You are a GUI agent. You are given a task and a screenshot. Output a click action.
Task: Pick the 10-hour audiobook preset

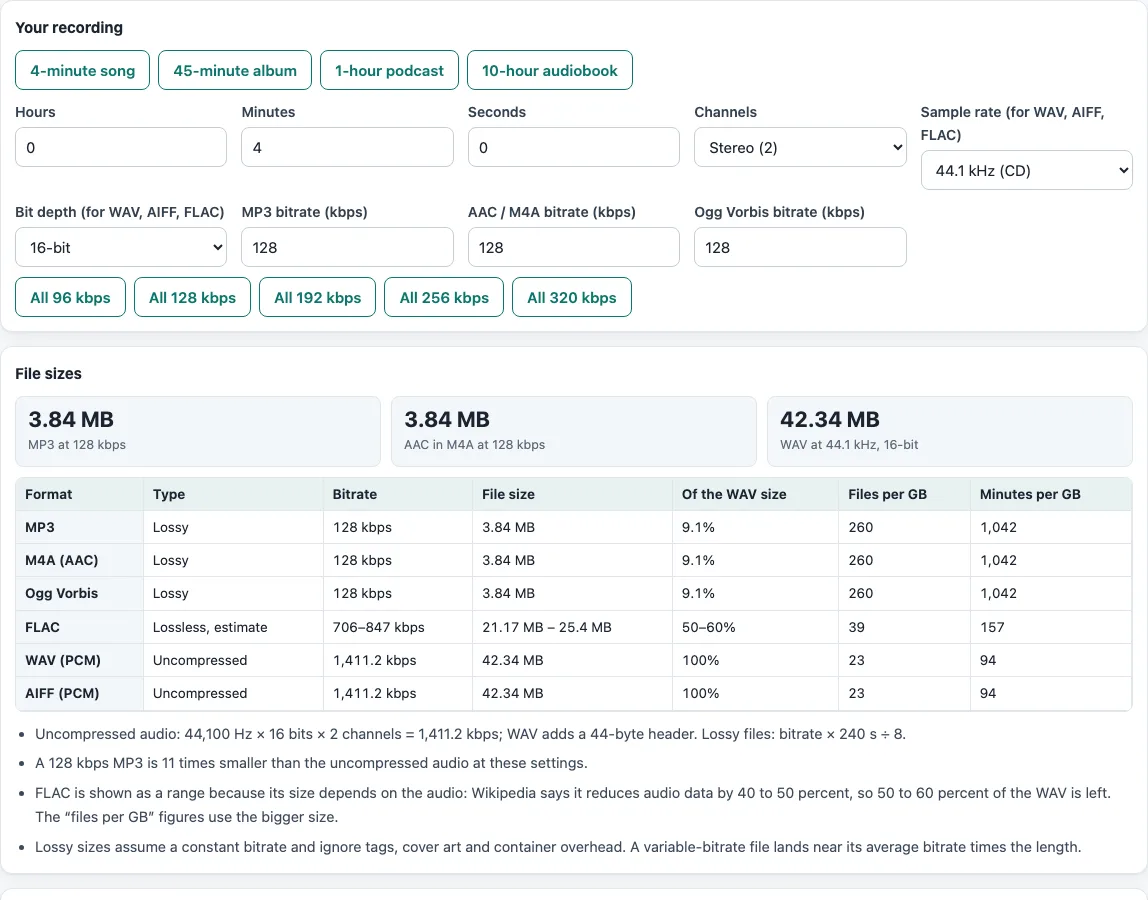pos(550,70)
